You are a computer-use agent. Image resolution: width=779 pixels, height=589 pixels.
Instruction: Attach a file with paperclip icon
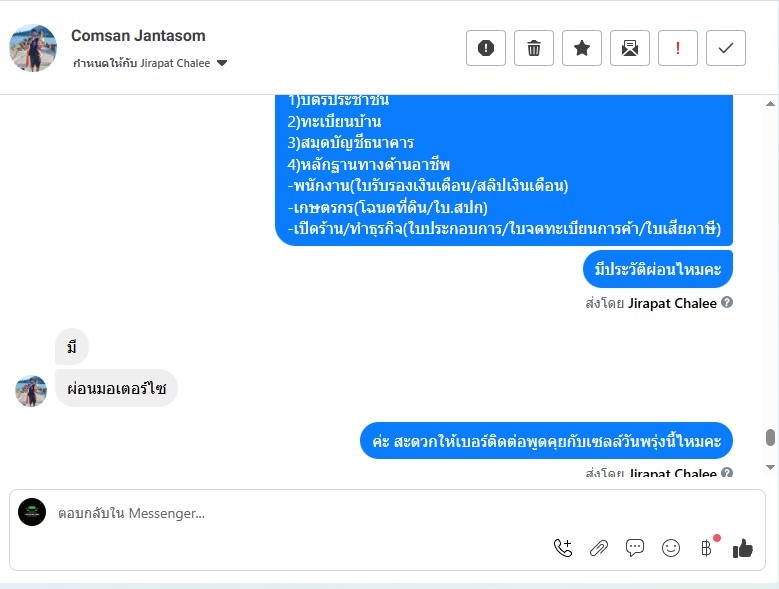[x=599, y=548]
